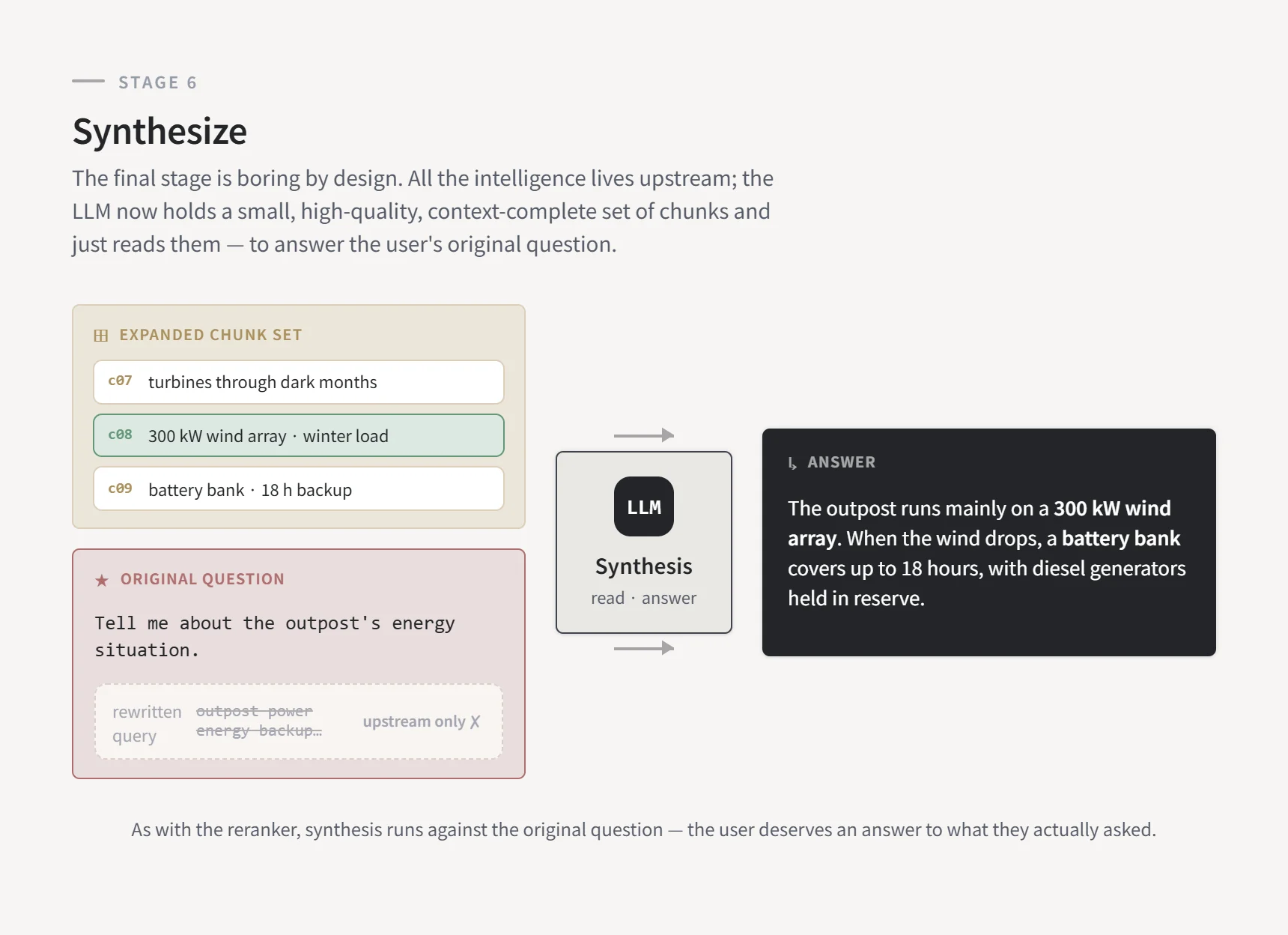Image resolution: width=1288 pixels, height=935 pixels.
Task: Select chunk c09 battery bank 18 h backup
Action: click(x=299, y=488)
